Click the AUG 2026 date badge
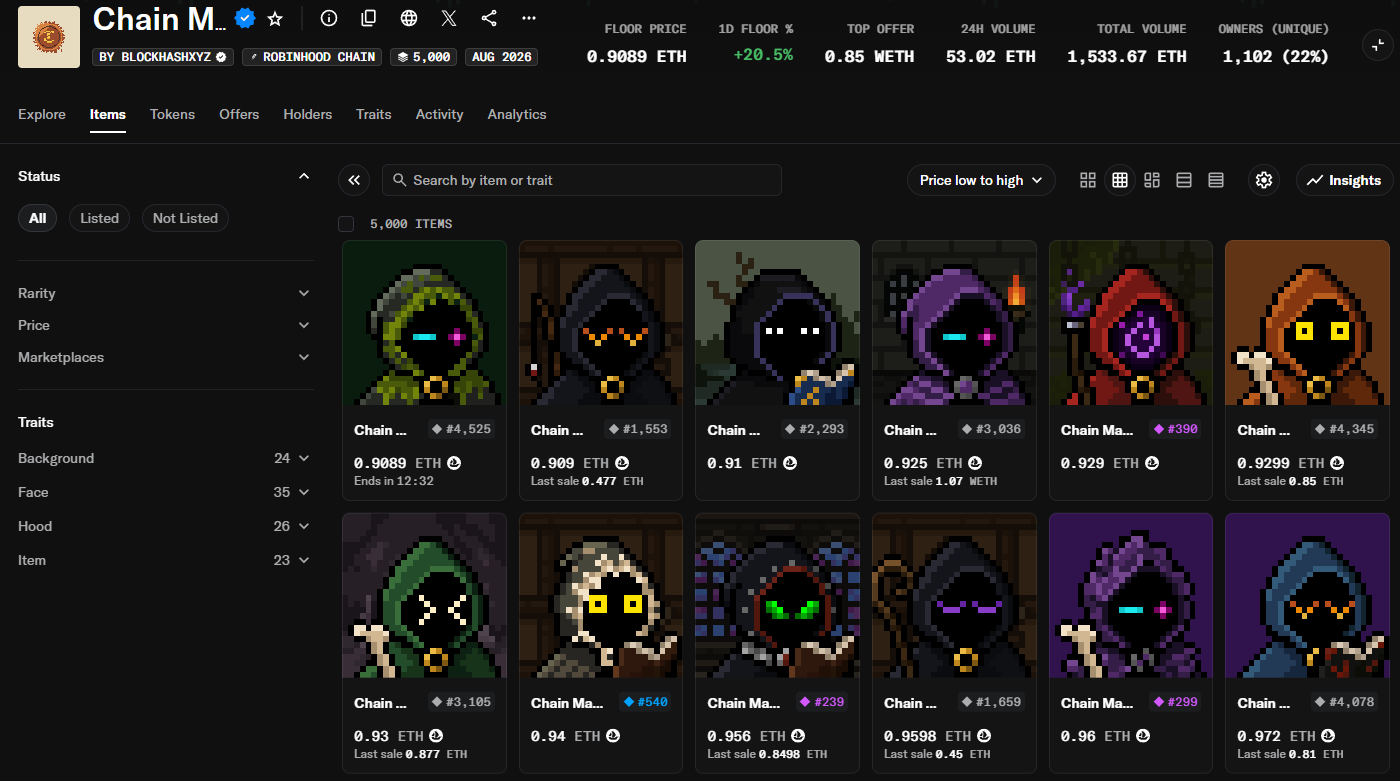1400x781 pixels. click(x=501, y=57)
